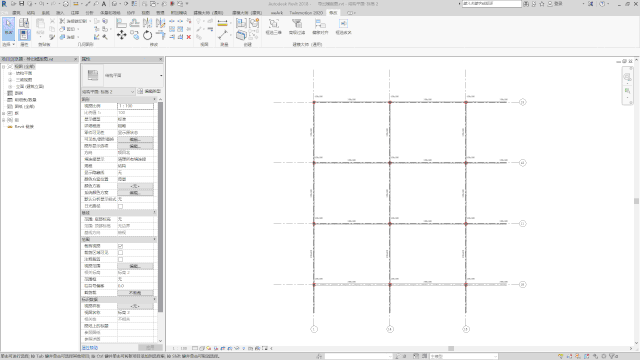Select the Move tool with four arrows
Image resolution: width=640 pixels, height=360 pixels.
pos(121,35)
